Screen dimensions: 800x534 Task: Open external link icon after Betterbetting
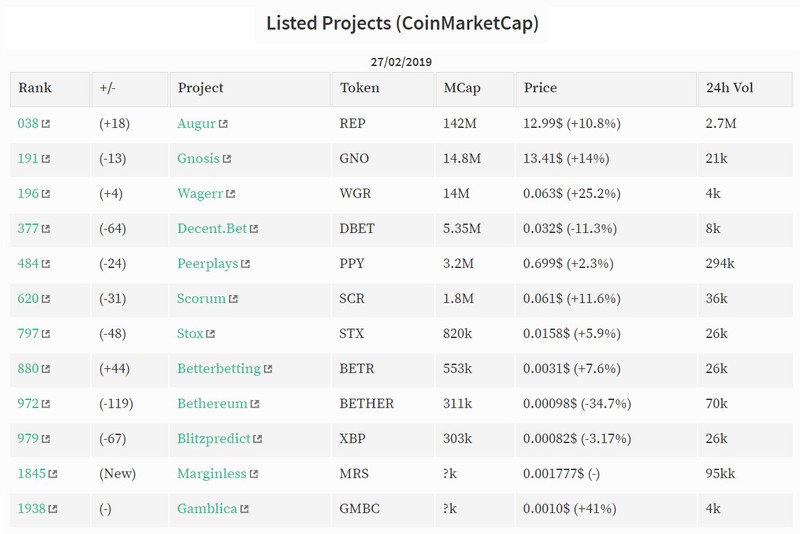click(x=268, y=369)
